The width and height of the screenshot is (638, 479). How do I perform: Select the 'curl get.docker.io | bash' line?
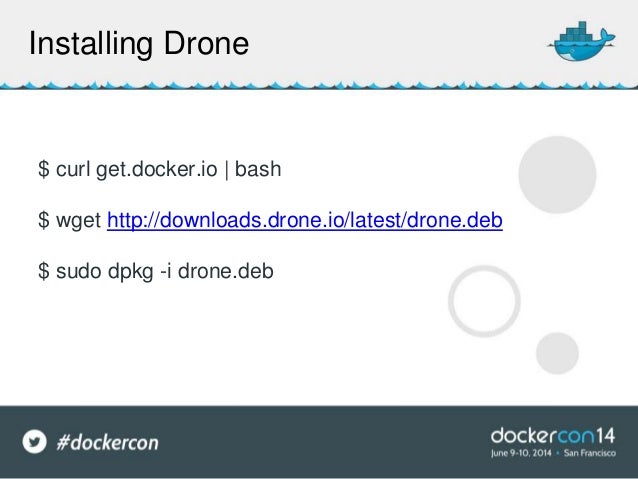pyautogui.click(x=160, y=169)
